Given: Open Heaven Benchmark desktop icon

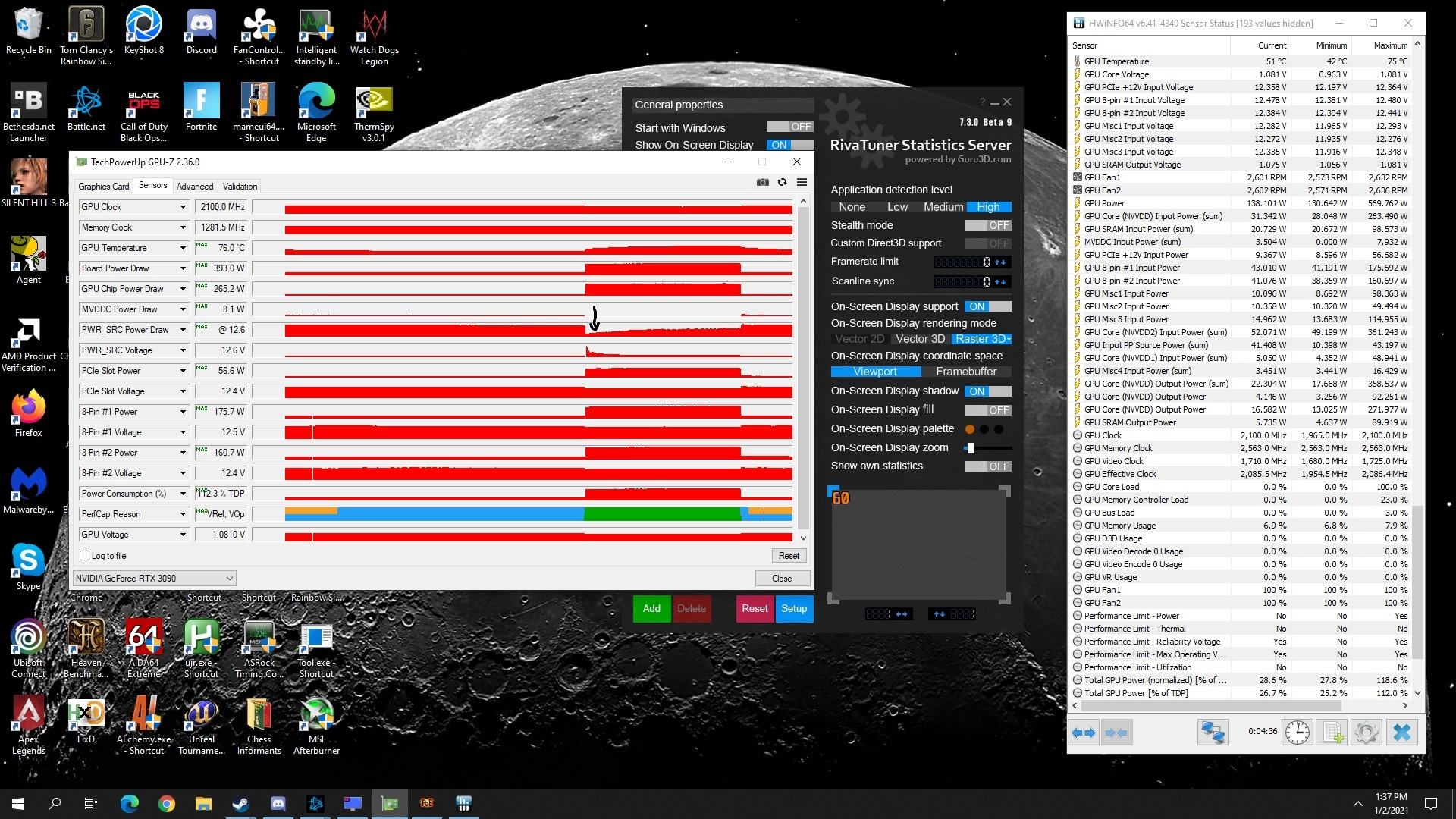Looking at the screenshot, I should (x=86, y=648).
